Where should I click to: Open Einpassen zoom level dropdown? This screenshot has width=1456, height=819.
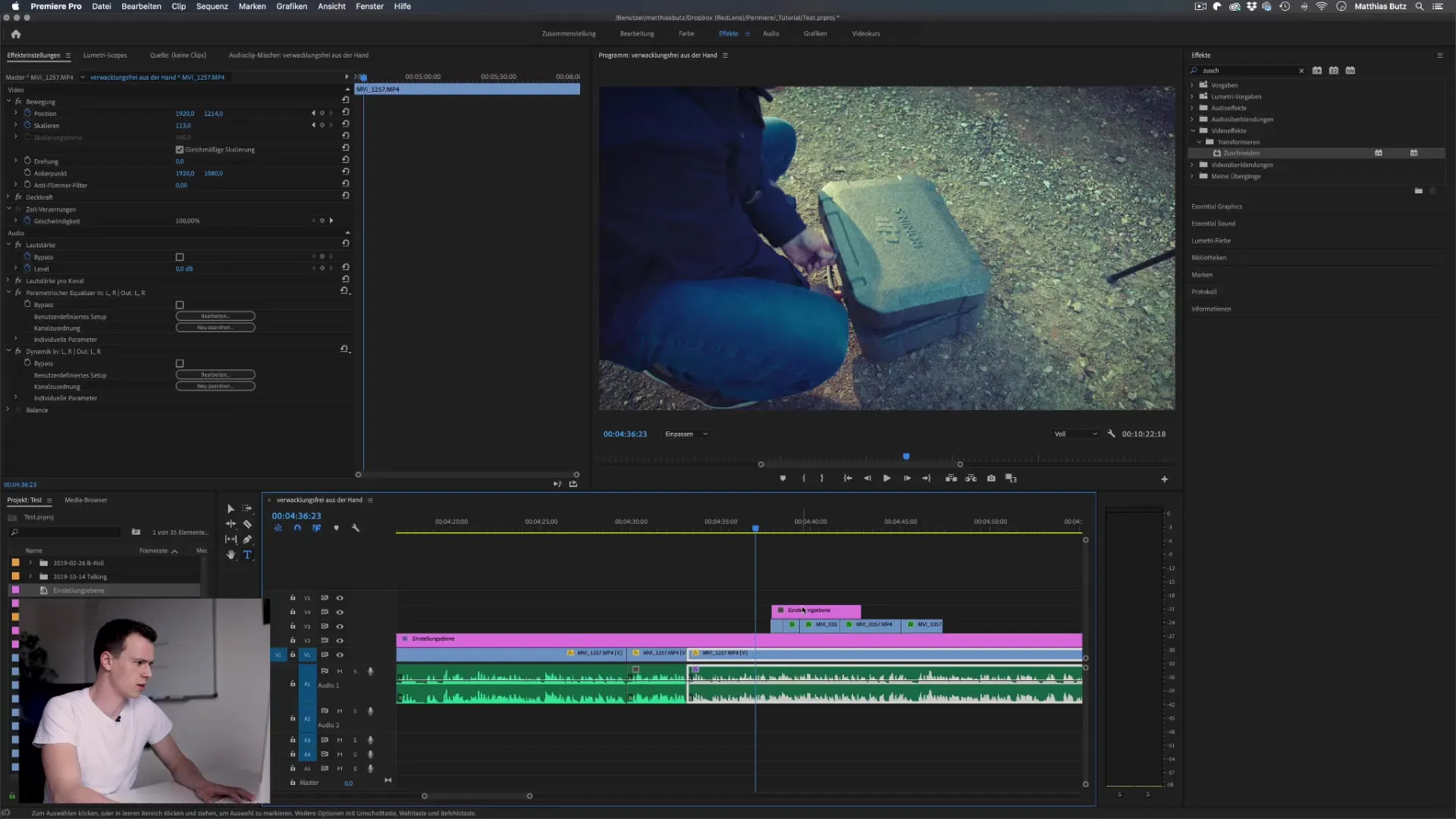686,434
